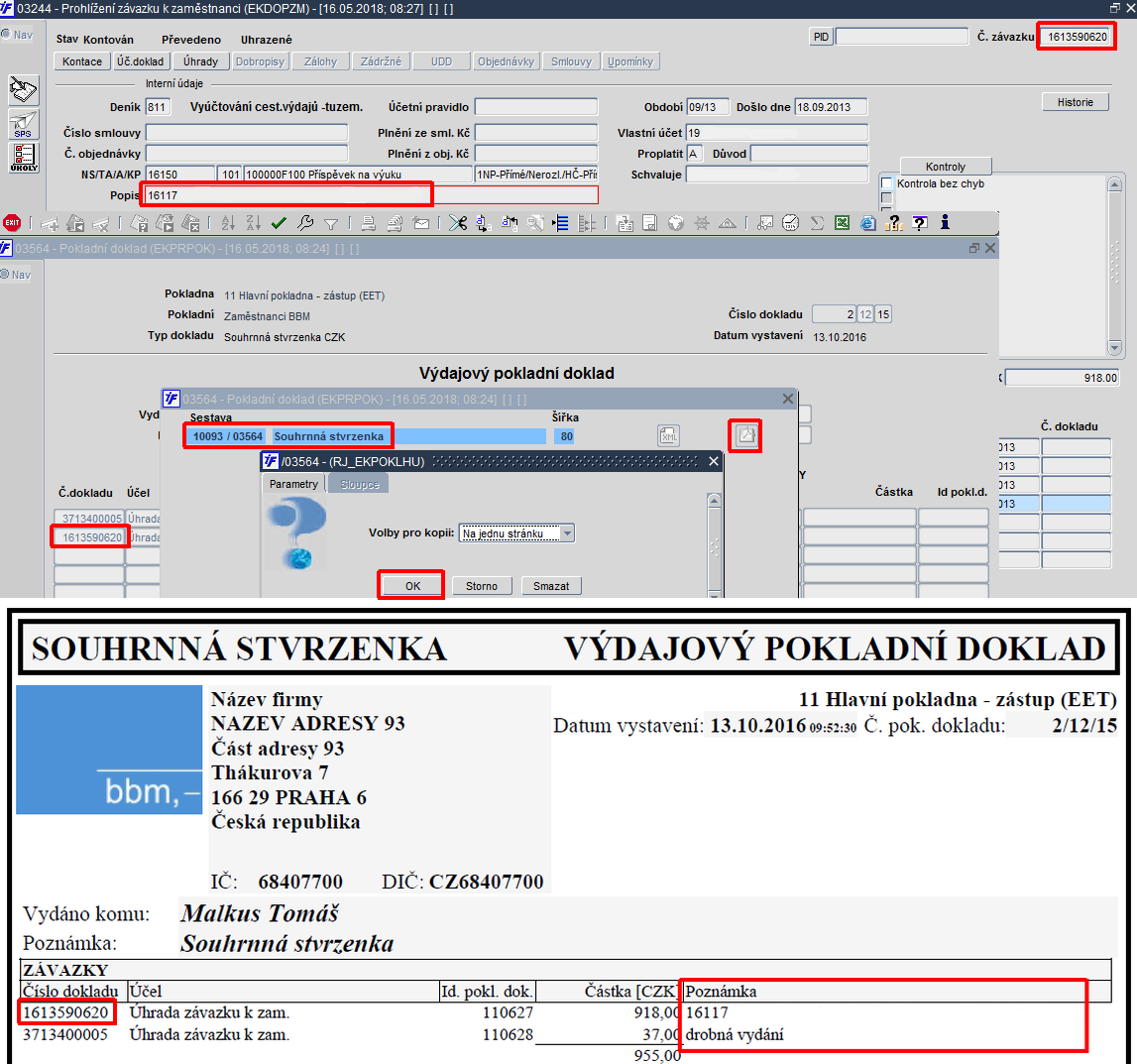Image resolution: width=1137 pixels, height=1064 pixels.
Task: Select the Nav radio in the Pokladní doklad window
Action: tap(4, 274)
